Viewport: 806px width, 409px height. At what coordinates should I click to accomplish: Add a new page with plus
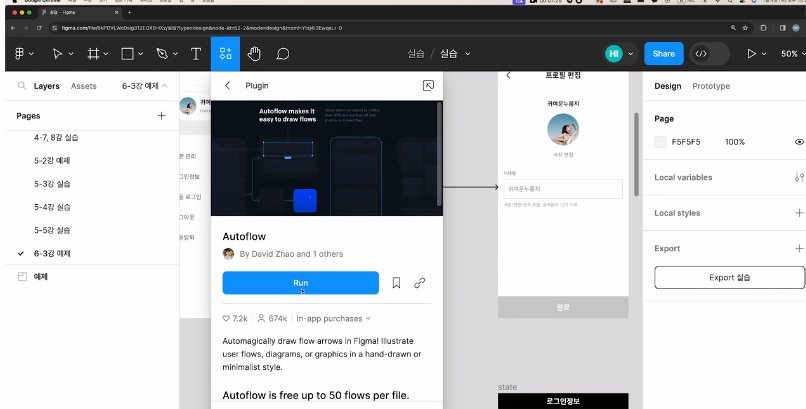161,116
